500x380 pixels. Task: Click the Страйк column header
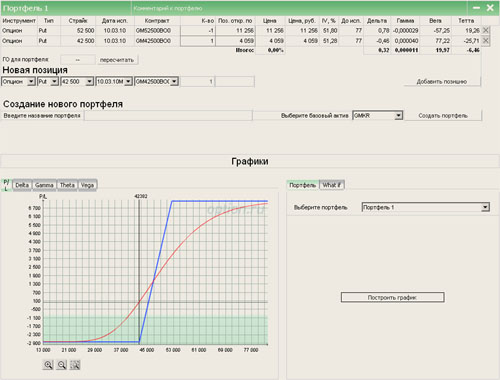click(x=78, y=21)
